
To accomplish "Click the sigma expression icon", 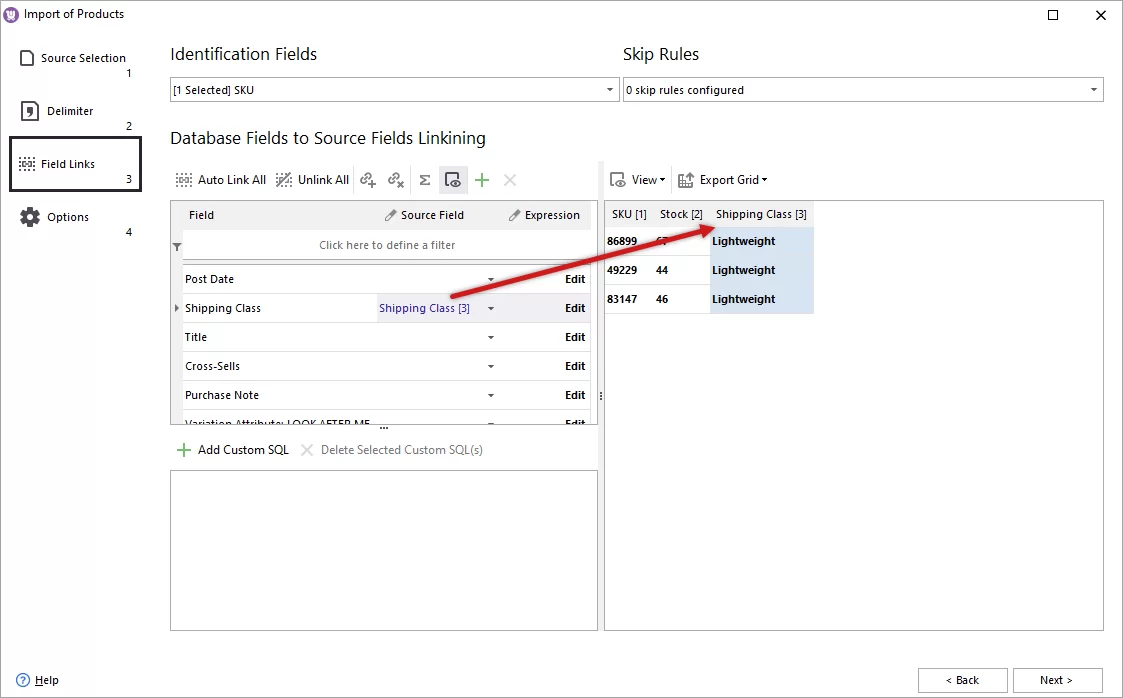I will [424, 180].
